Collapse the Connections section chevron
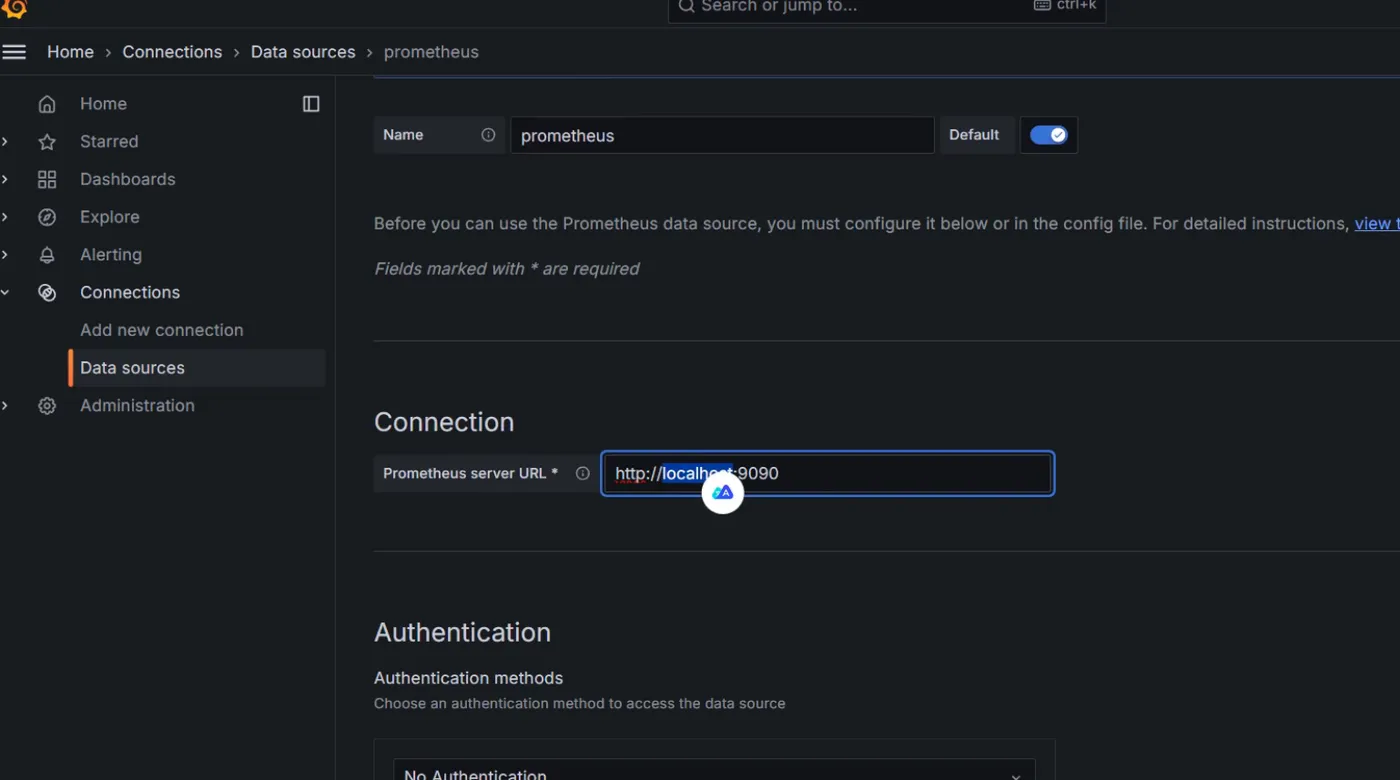 (5, 293)
